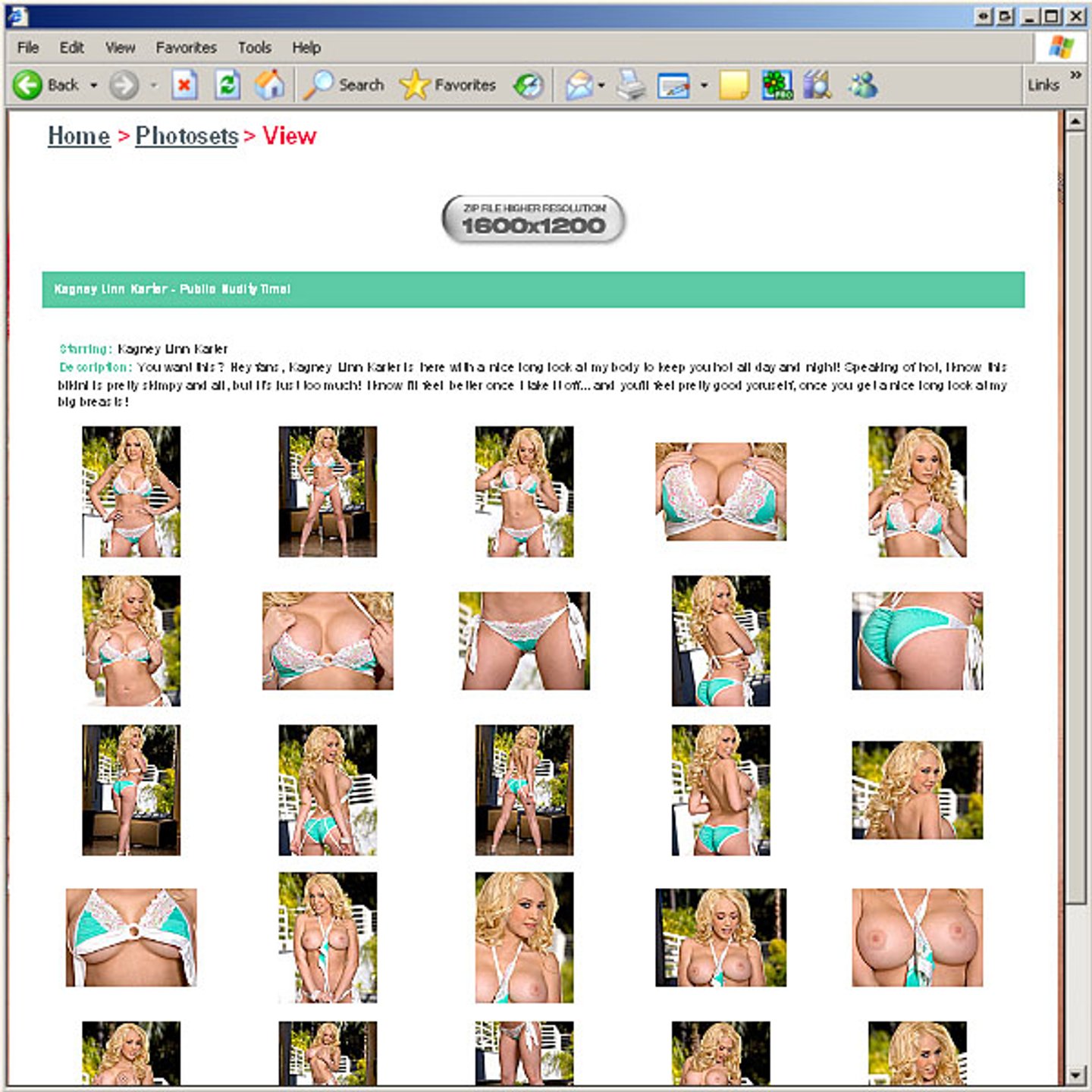Launch the Messenger icon in toolbar
1092x1092 pixels.
click(x=862, y=85)
